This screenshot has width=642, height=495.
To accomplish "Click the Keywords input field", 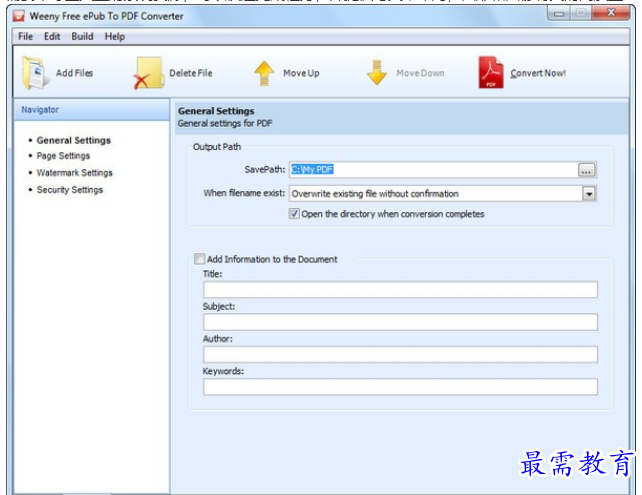I will [x=400, y=387].
